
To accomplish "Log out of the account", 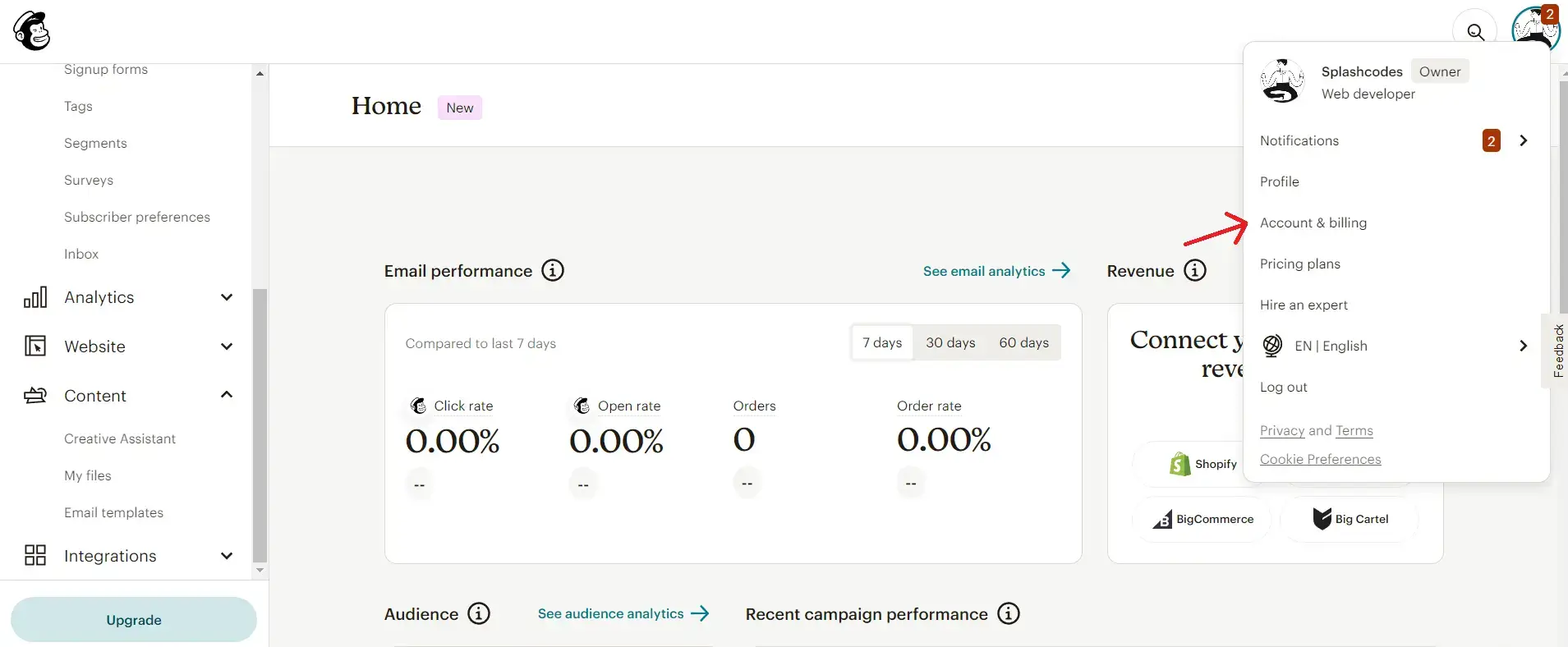I will pos(1284,387).
